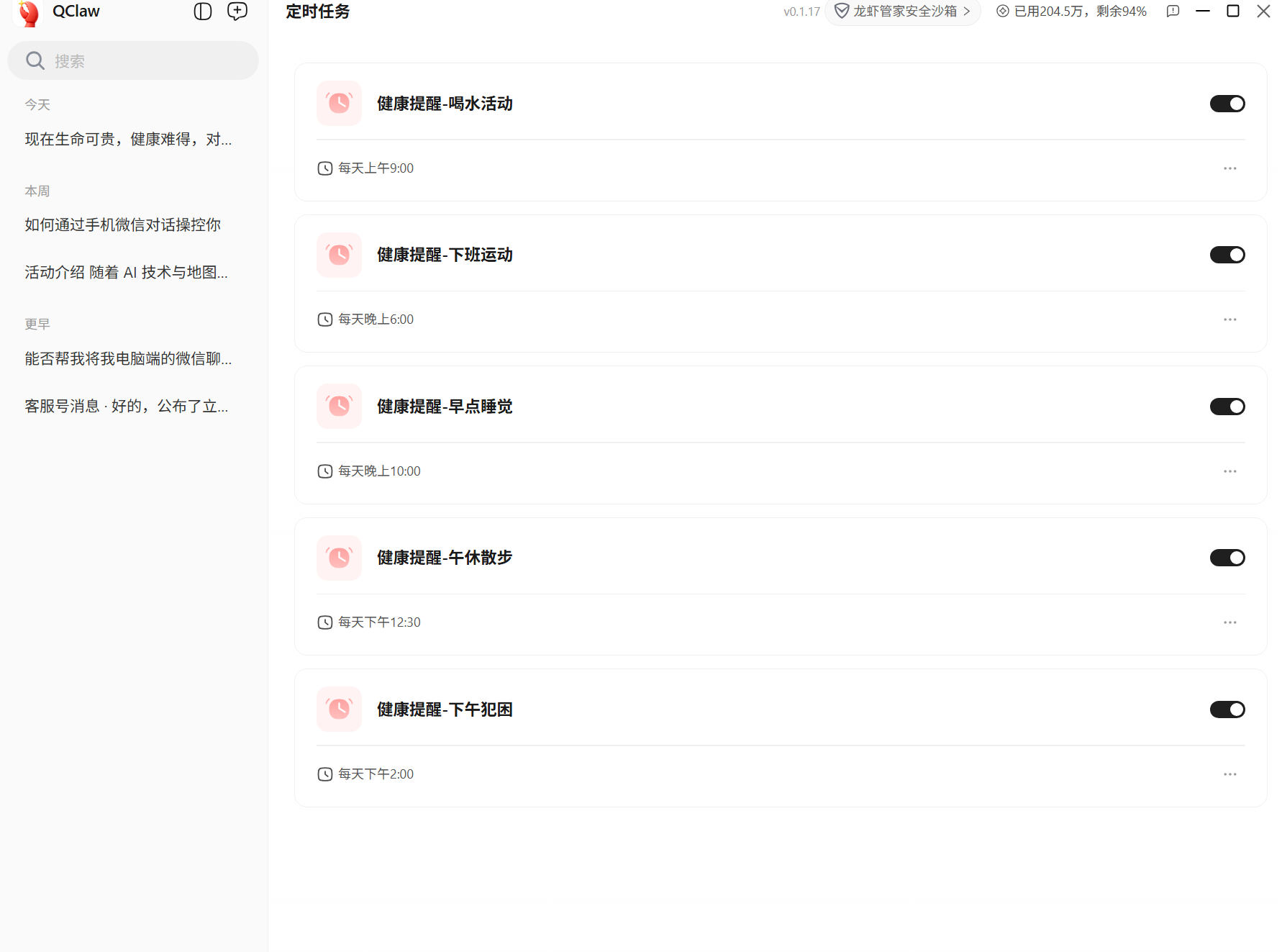Click the usage quota icon beside 已用204.5万
Image resolution: width=1282 pixels, height=952 pixels.
tap(1002, 12)
